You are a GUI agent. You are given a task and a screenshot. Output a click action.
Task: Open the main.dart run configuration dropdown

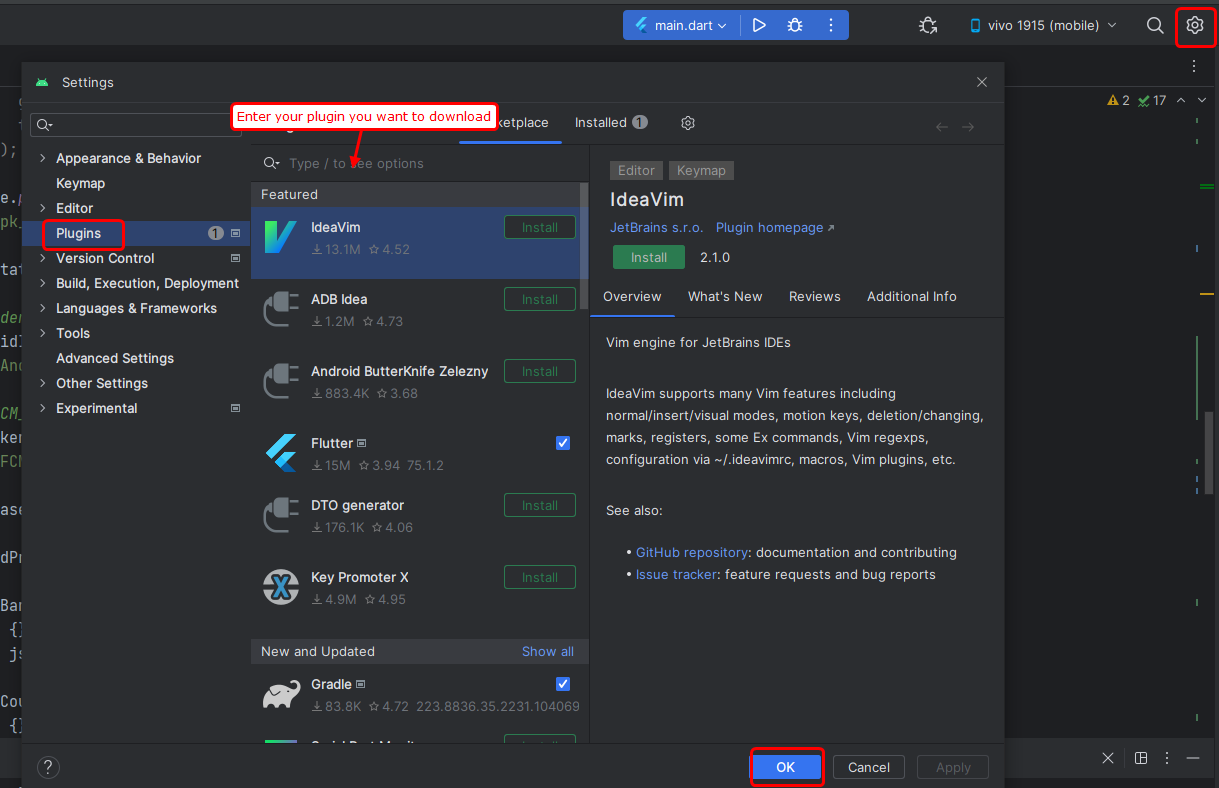point(681,25)
